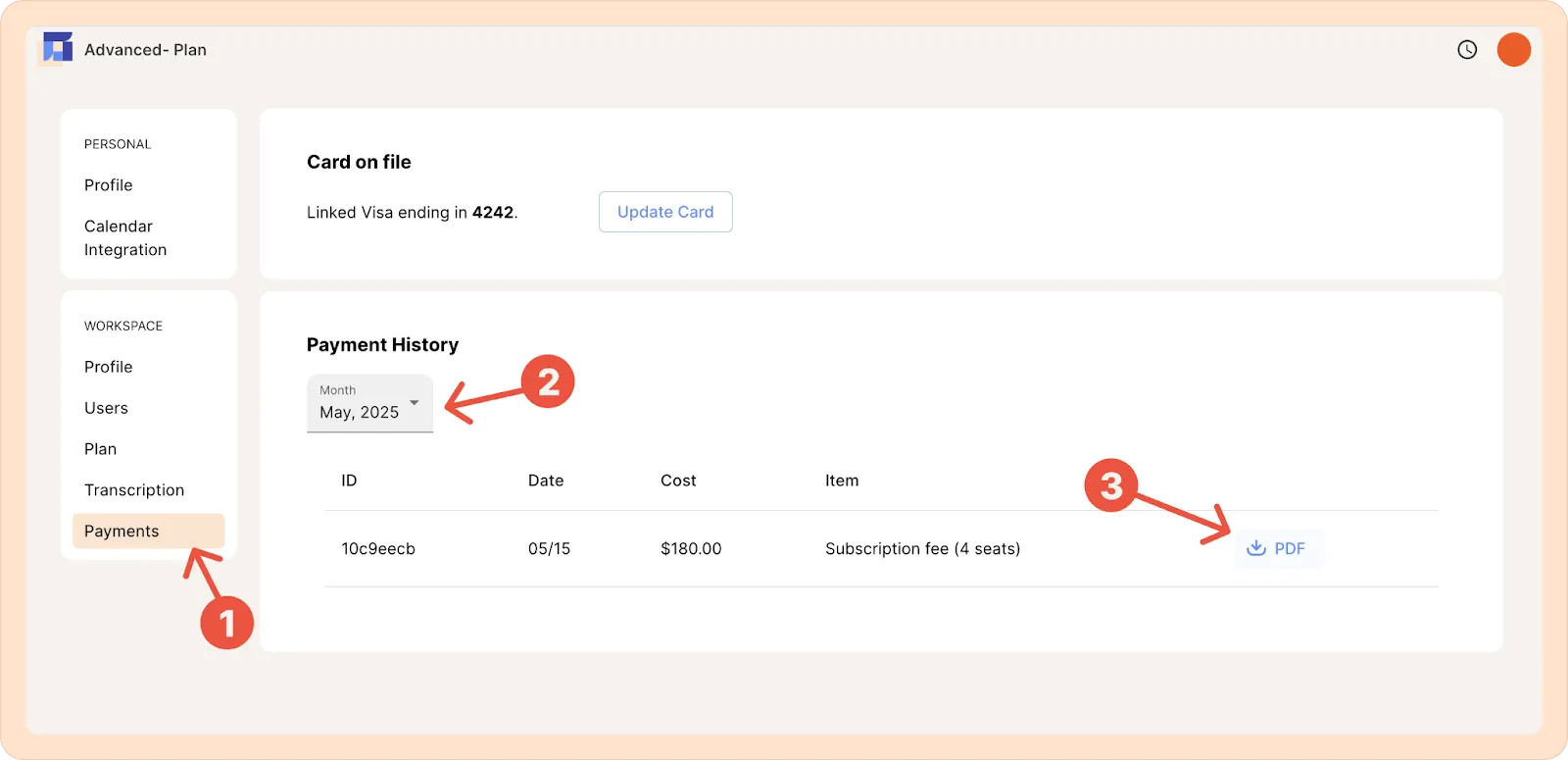
Task: Open the orange user avatar
Action: (1514, 50)
